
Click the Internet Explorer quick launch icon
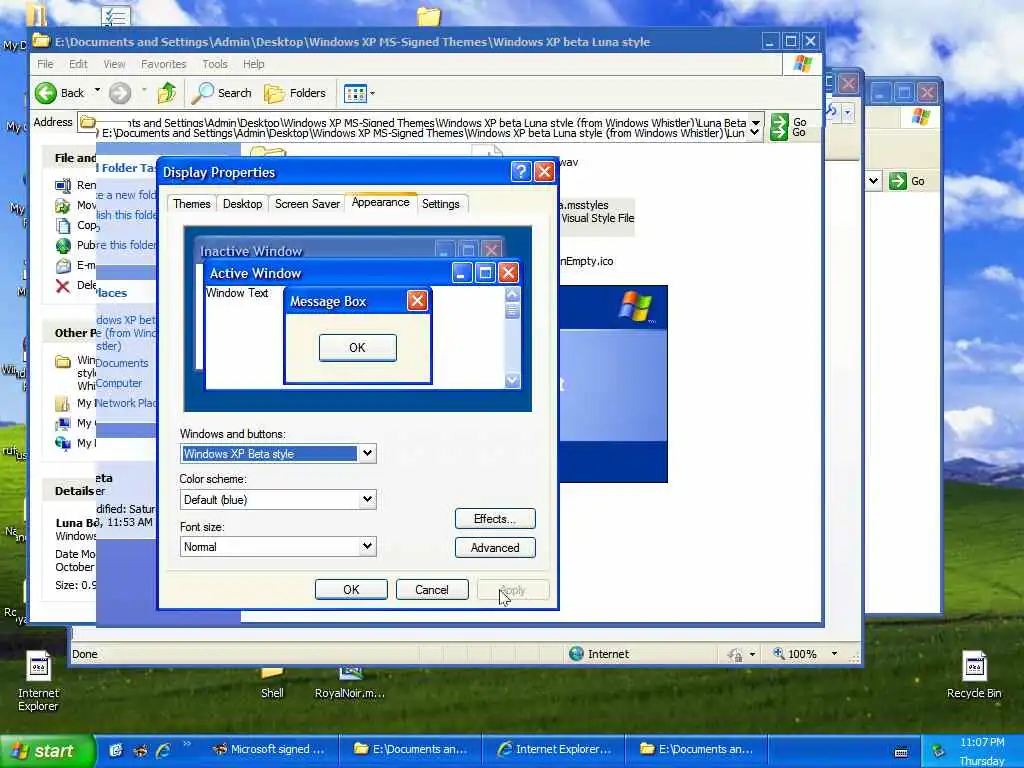[163, 750]
